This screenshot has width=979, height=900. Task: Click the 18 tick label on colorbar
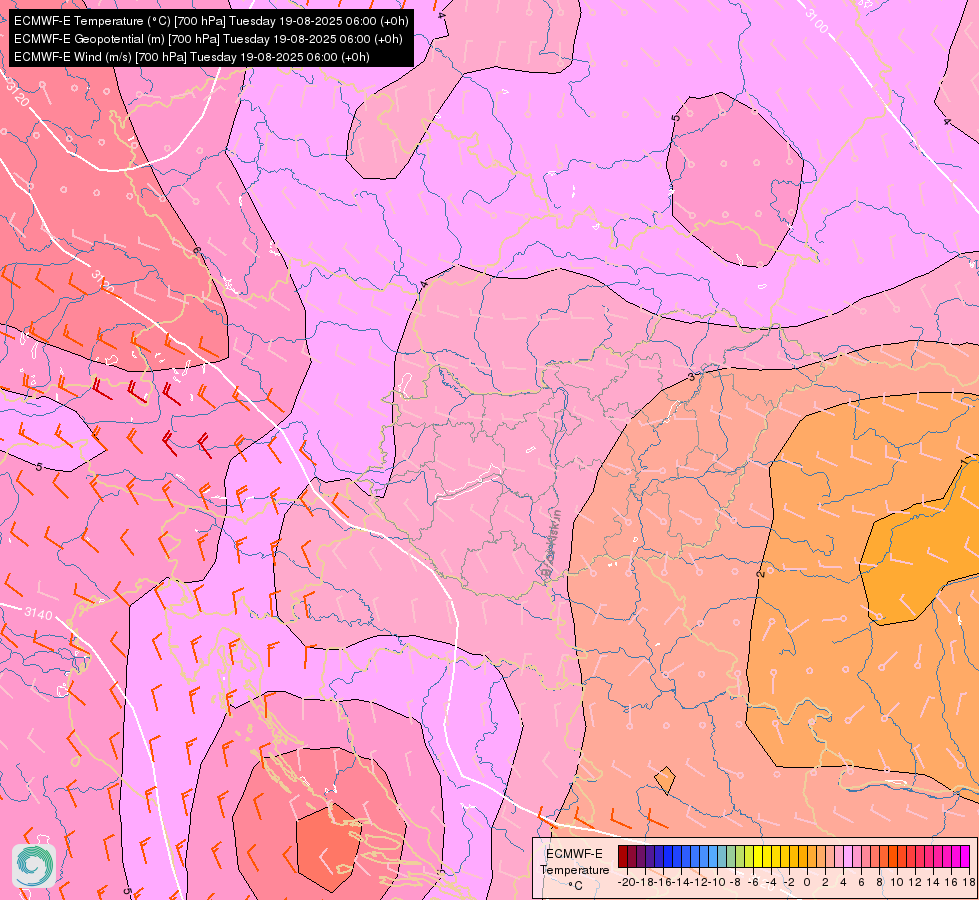click(x=969, y=883)
